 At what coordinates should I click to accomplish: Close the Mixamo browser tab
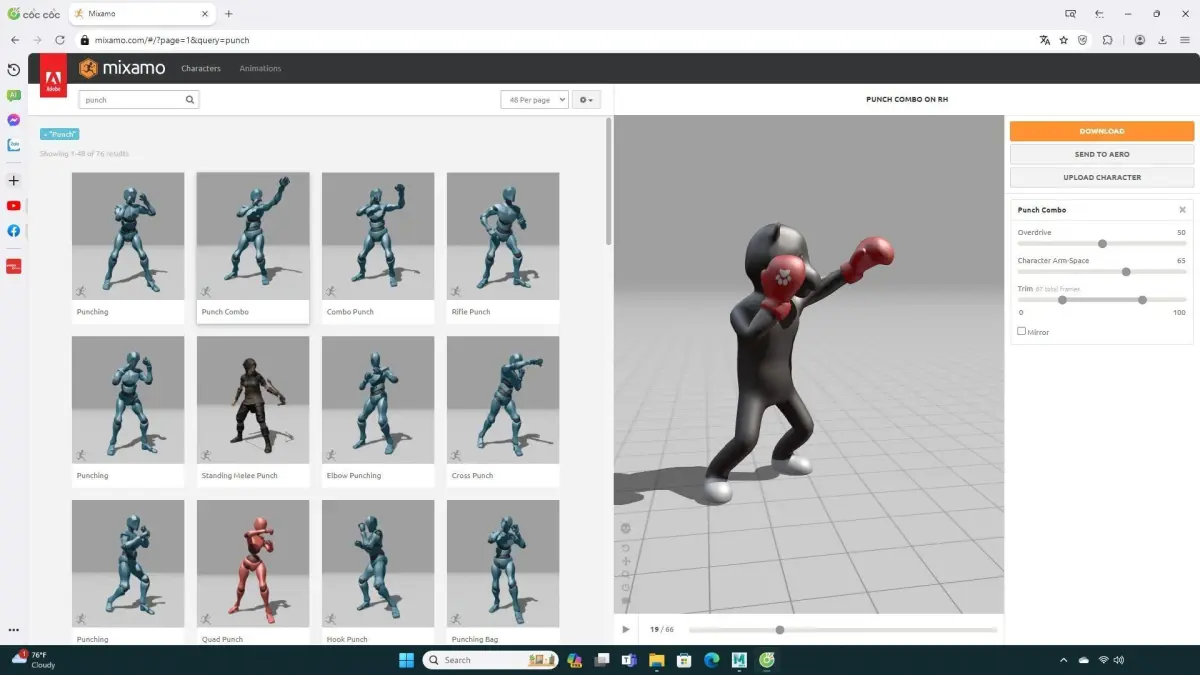pos(205,14)
